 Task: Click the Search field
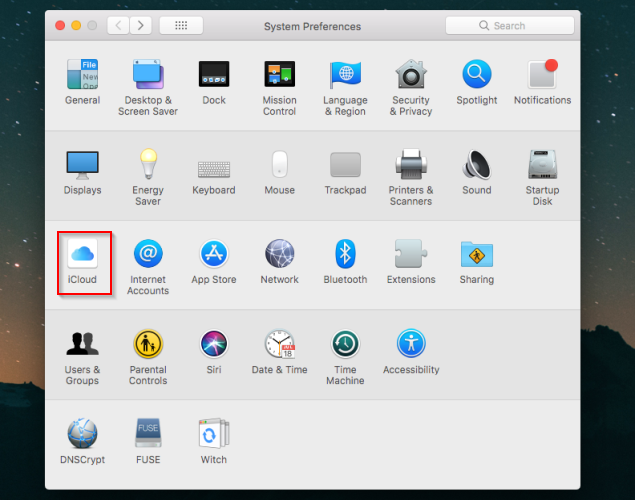click(510, 25)
